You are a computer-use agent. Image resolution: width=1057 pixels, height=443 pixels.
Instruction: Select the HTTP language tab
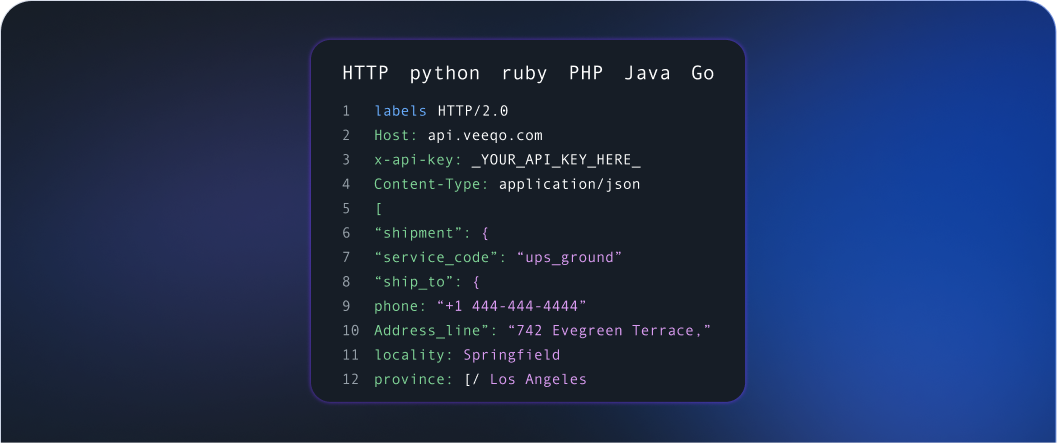click(x=365, y=73)
